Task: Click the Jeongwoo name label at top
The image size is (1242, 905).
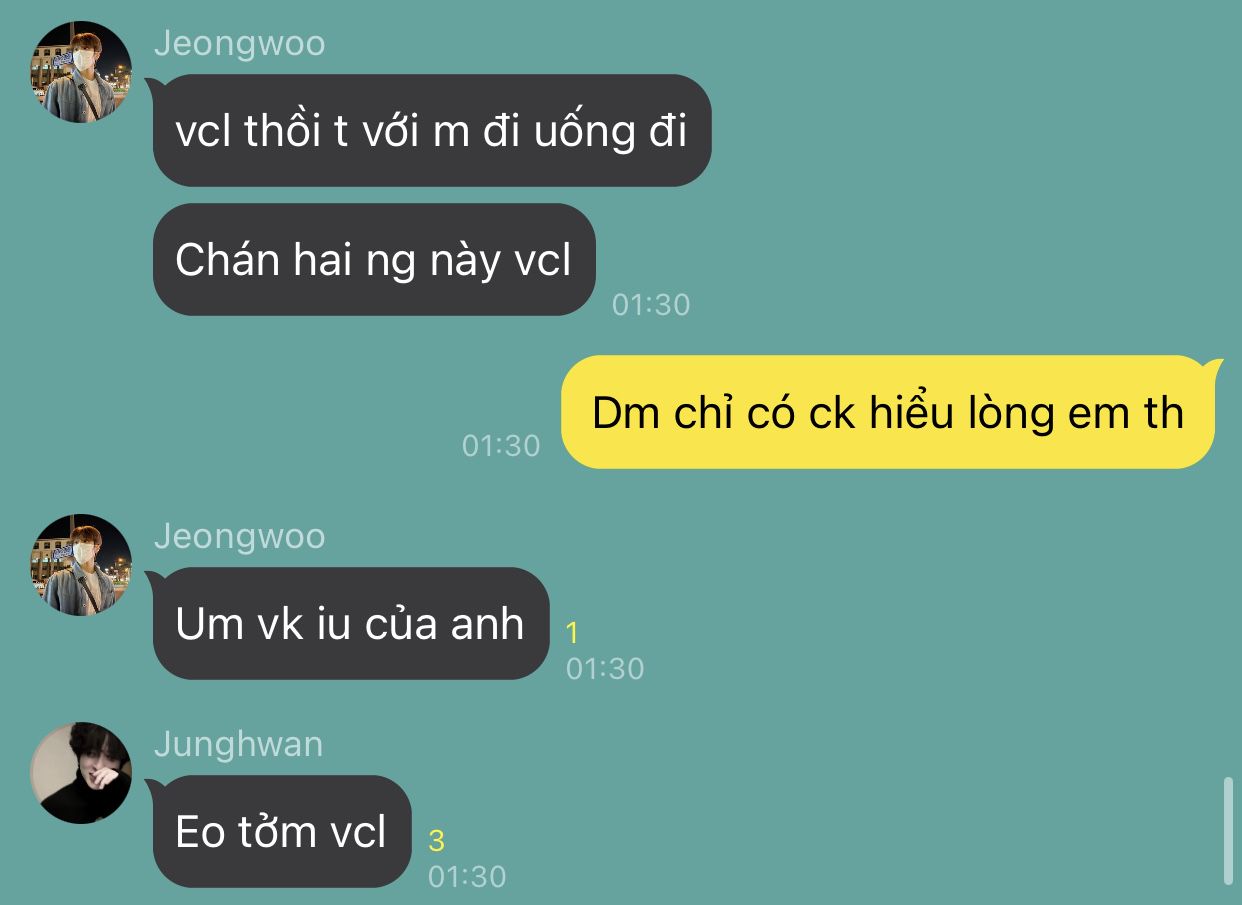Action: coord(240,44)
